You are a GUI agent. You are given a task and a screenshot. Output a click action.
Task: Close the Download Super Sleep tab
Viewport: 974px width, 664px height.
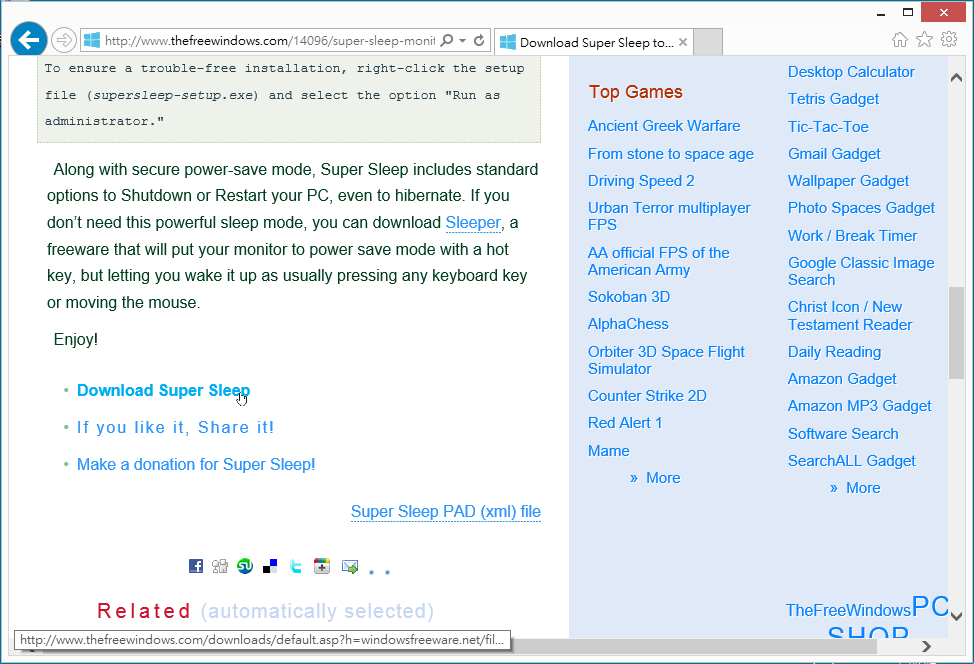[x=683, y=42]
